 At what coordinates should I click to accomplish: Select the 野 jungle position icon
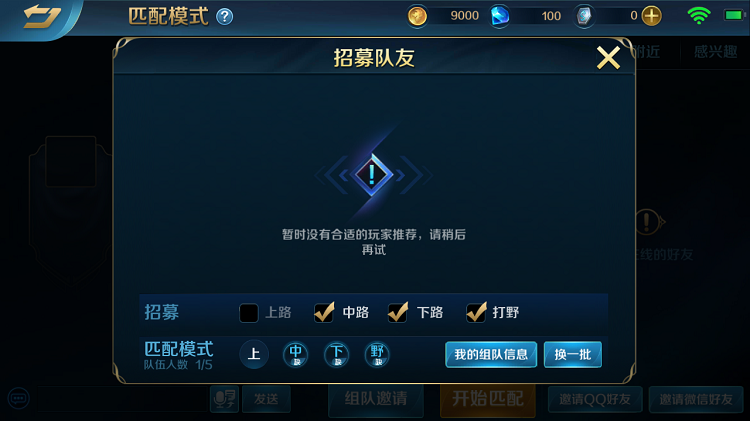click(377, 355)
